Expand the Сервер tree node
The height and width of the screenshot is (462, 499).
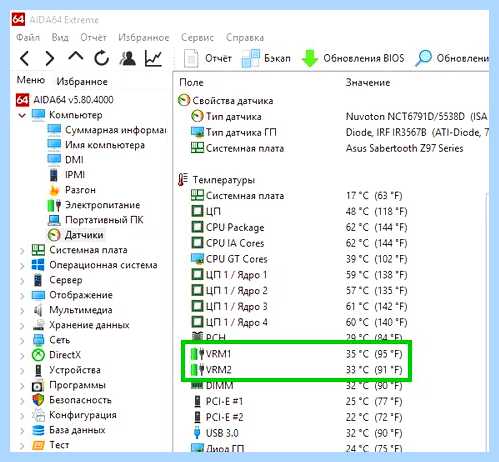[22, 281]
